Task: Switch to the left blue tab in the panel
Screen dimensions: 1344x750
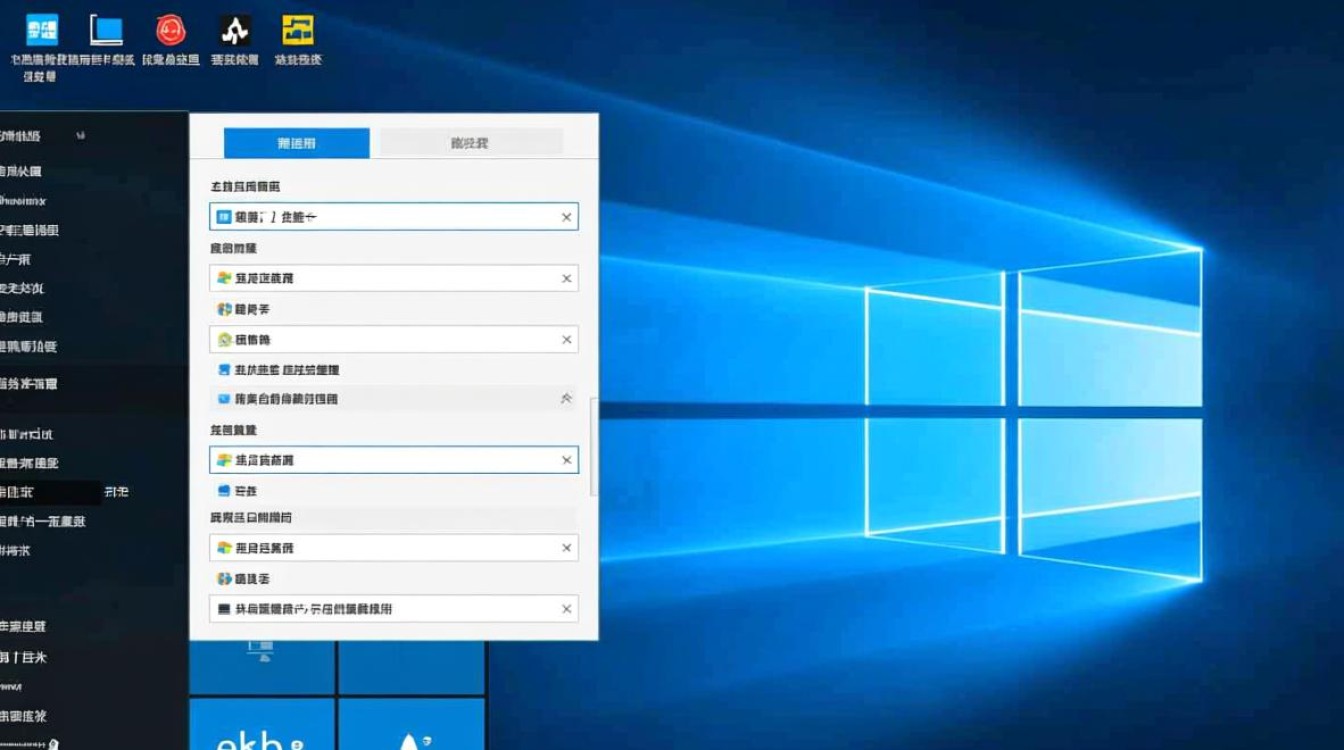Action: click(x=297, y=142)
